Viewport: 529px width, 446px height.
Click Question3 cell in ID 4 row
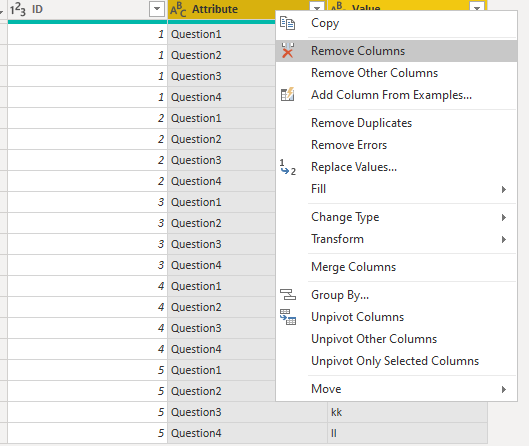(x=222, y=328)
